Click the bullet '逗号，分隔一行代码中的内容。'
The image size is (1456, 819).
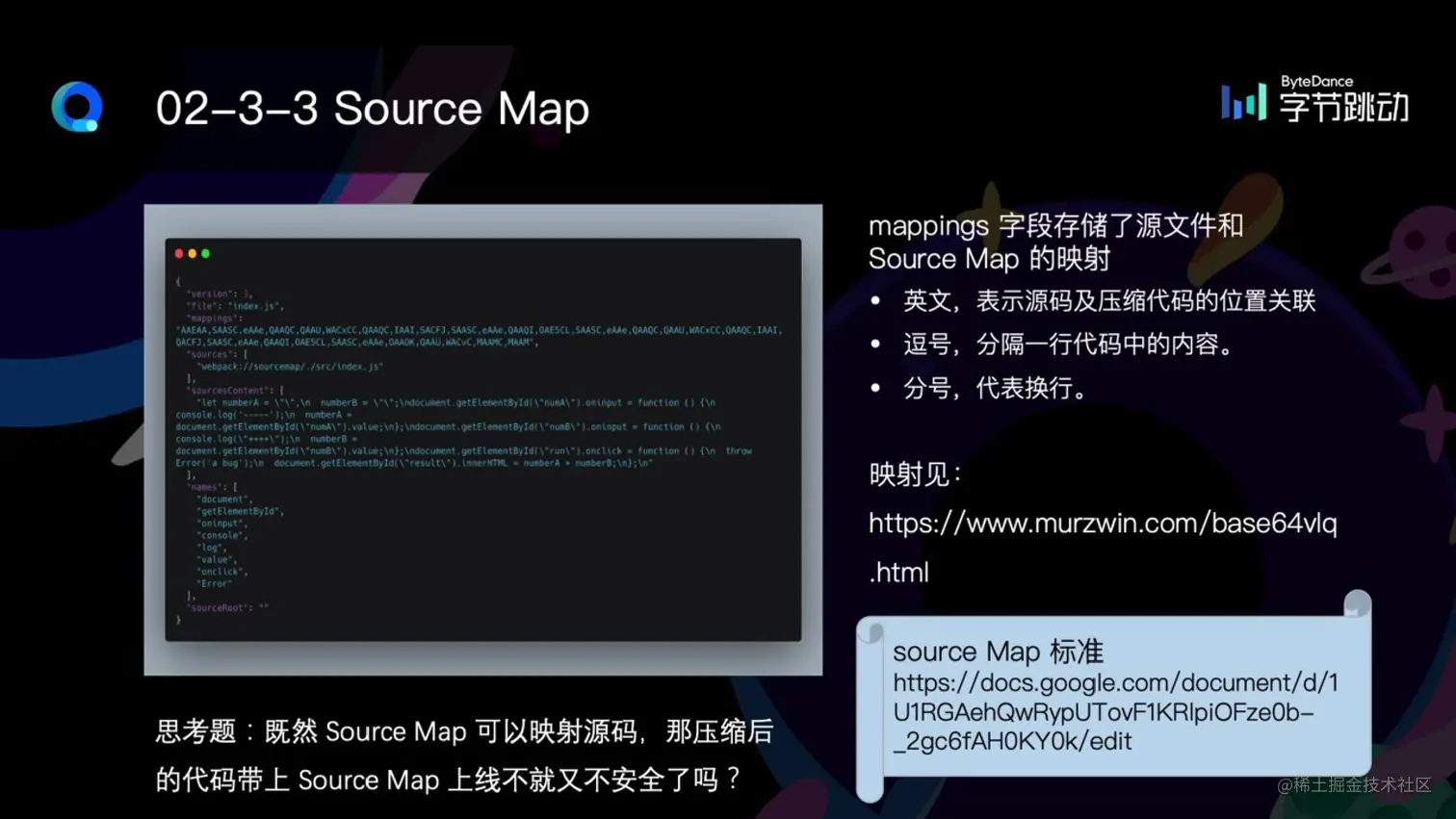pos(1072,345)
